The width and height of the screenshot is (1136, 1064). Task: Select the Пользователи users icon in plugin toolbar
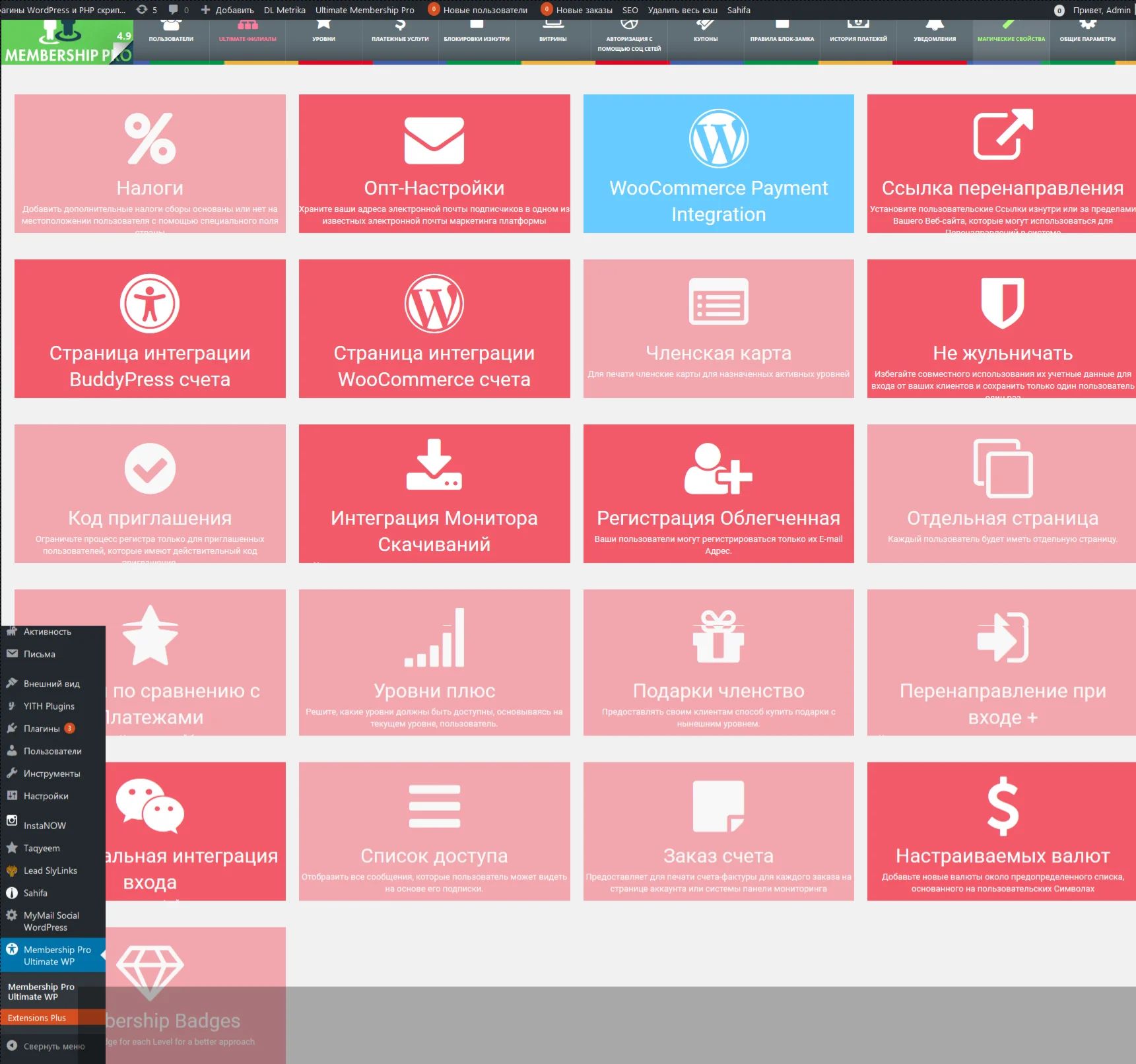pyautogui.click(x=171, y=26)
